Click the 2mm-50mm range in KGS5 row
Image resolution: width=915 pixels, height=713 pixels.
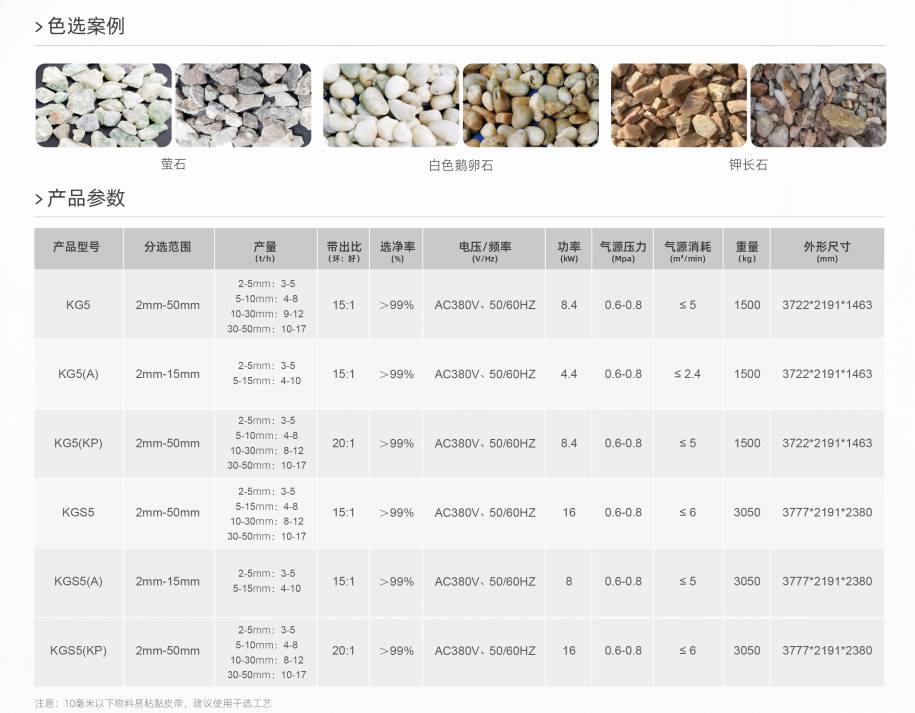coord(167,512)
